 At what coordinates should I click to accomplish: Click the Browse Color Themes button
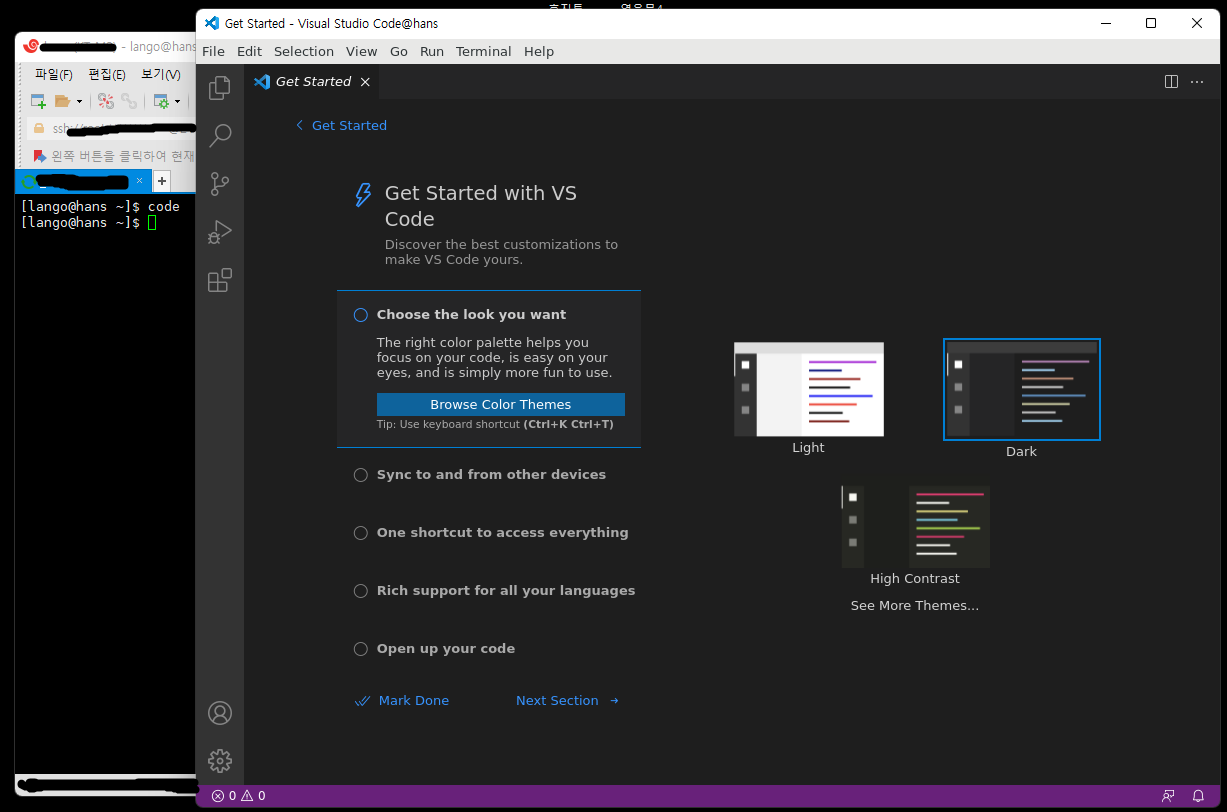click(501, 404)
